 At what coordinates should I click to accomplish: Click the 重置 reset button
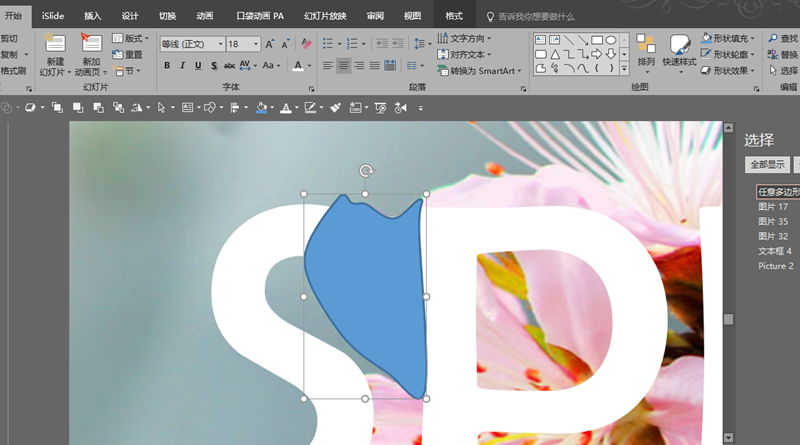(x=128, y=55)
